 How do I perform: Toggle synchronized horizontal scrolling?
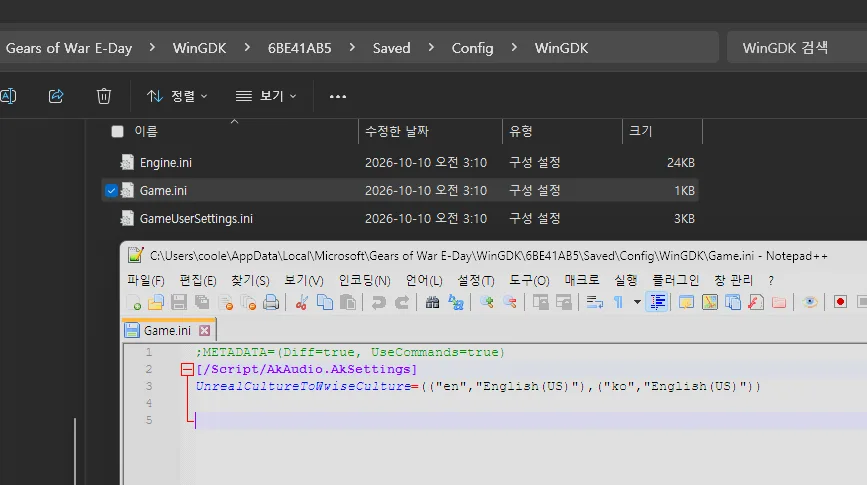563,303
